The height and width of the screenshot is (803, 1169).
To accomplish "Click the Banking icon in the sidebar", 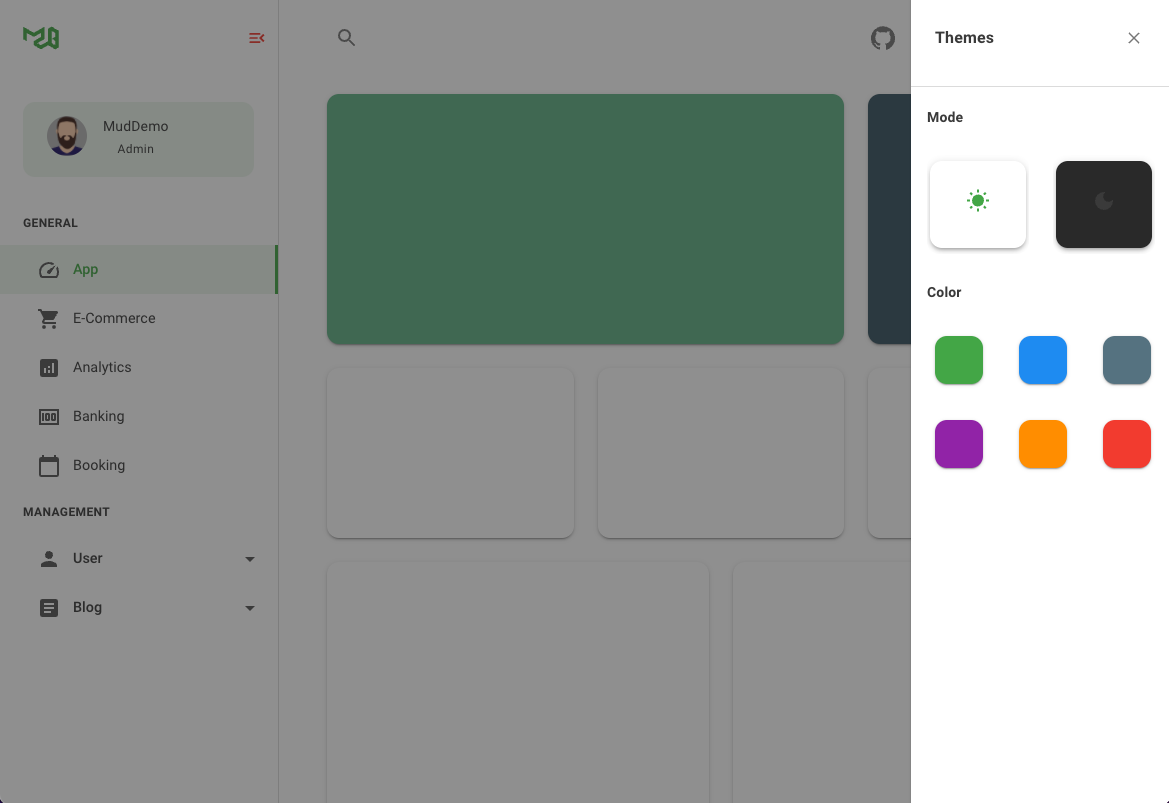I will (48, 416).
